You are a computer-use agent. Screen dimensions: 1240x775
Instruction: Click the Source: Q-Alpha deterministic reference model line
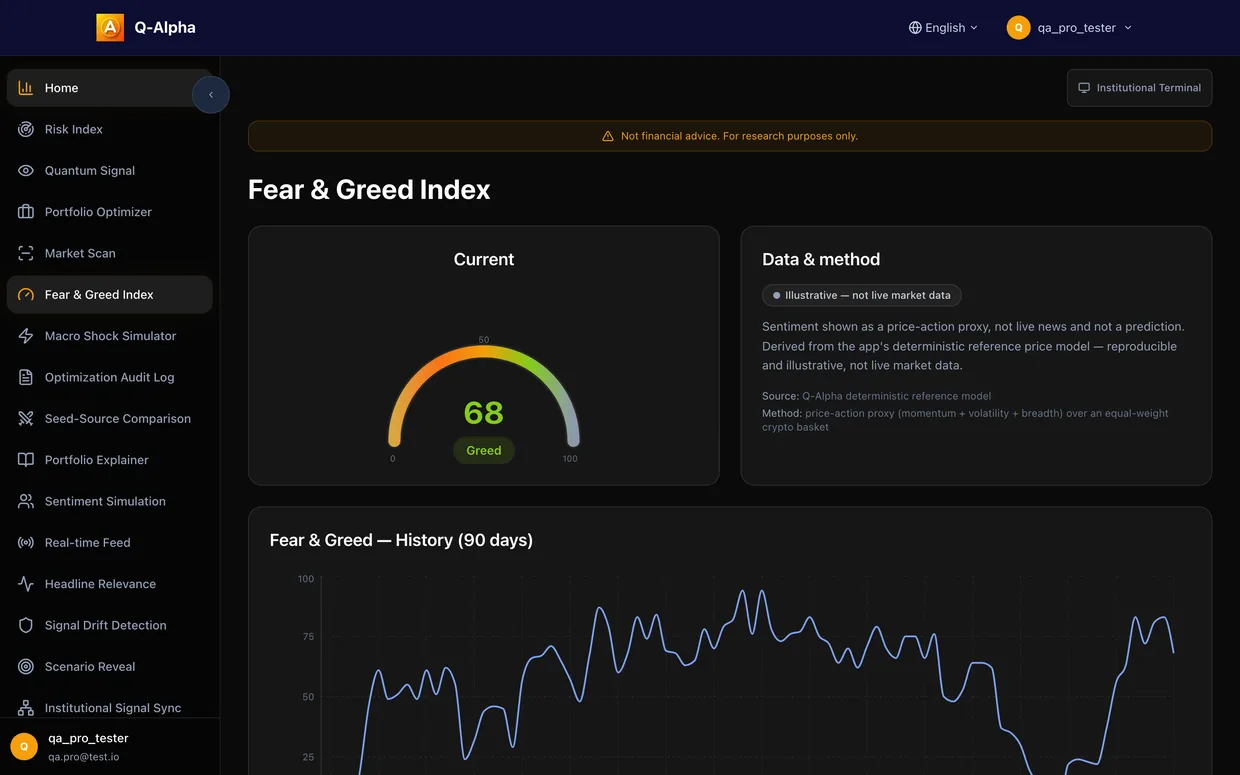877,396
